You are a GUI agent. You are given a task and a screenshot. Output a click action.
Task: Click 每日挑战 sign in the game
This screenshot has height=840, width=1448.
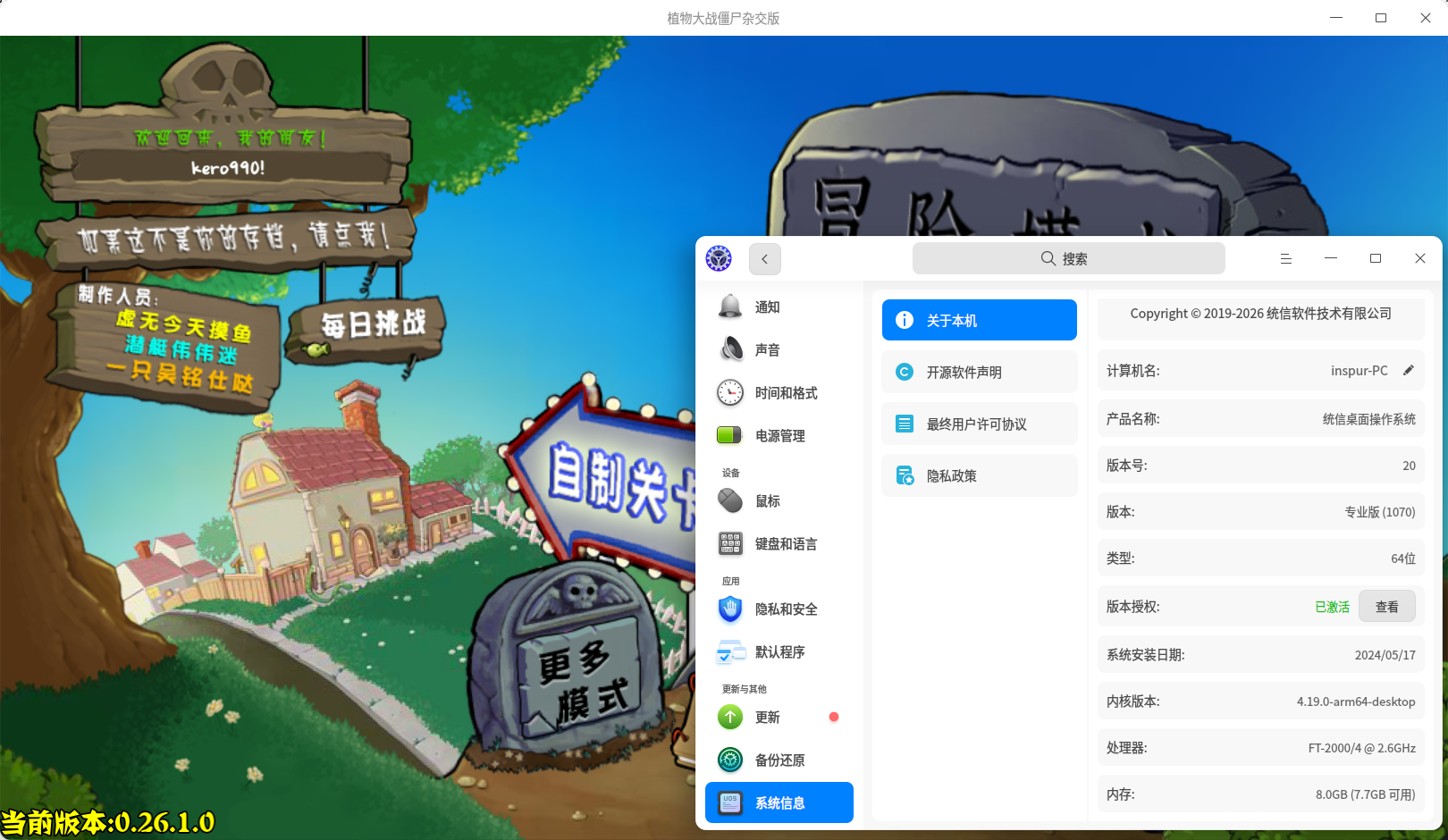pyautogui.click(x=366, y=326)
